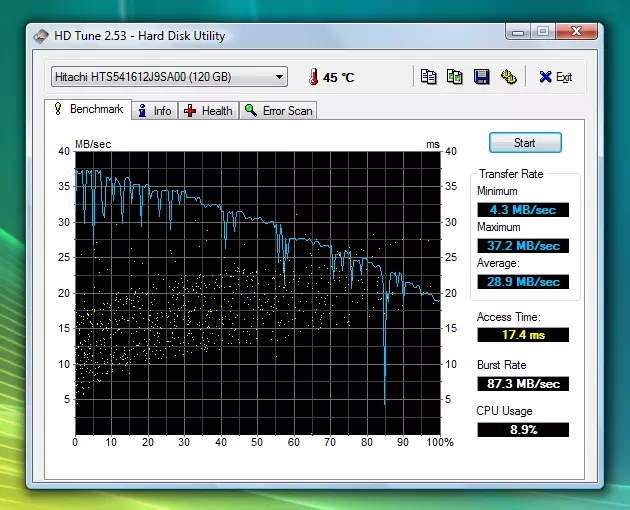Copy benchmark info to clipboard icon

click(x=428, y=76)
